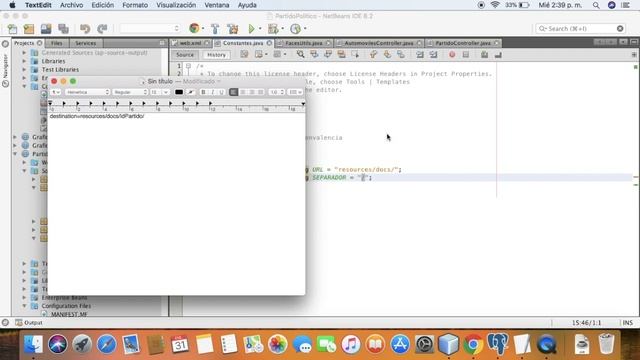This screenshot has height=360, width=640.
Task: Switch to Files tab in NetBeans
Action: [57, 43]
